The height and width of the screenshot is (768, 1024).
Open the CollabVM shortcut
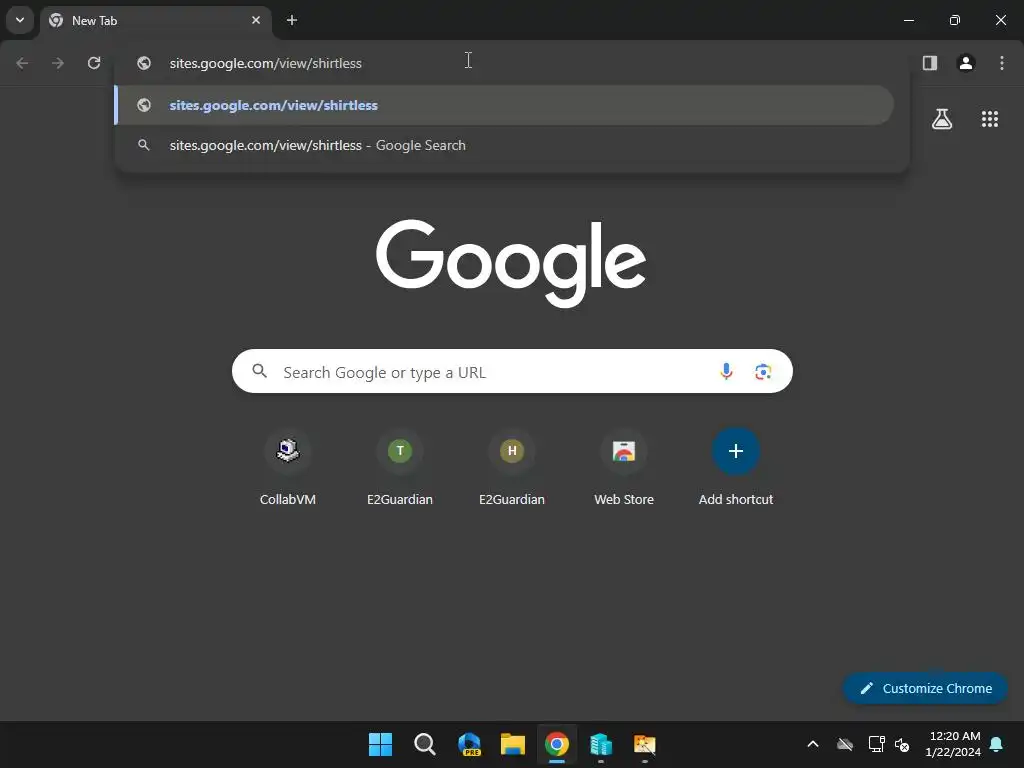click(288, 469)
